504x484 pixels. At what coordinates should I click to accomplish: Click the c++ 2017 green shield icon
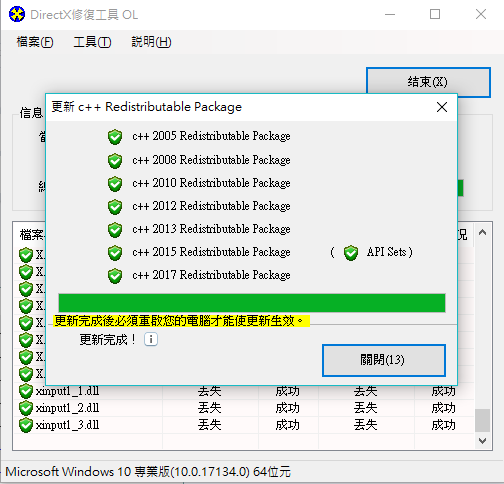tap(115, 276)
